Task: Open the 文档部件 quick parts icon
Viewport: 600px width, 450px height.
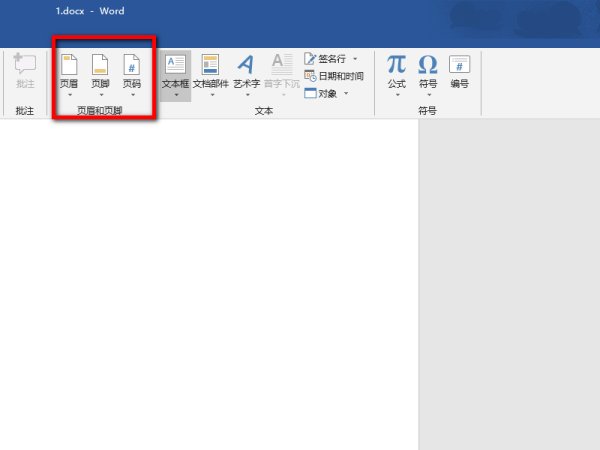Action: point(210,64)
